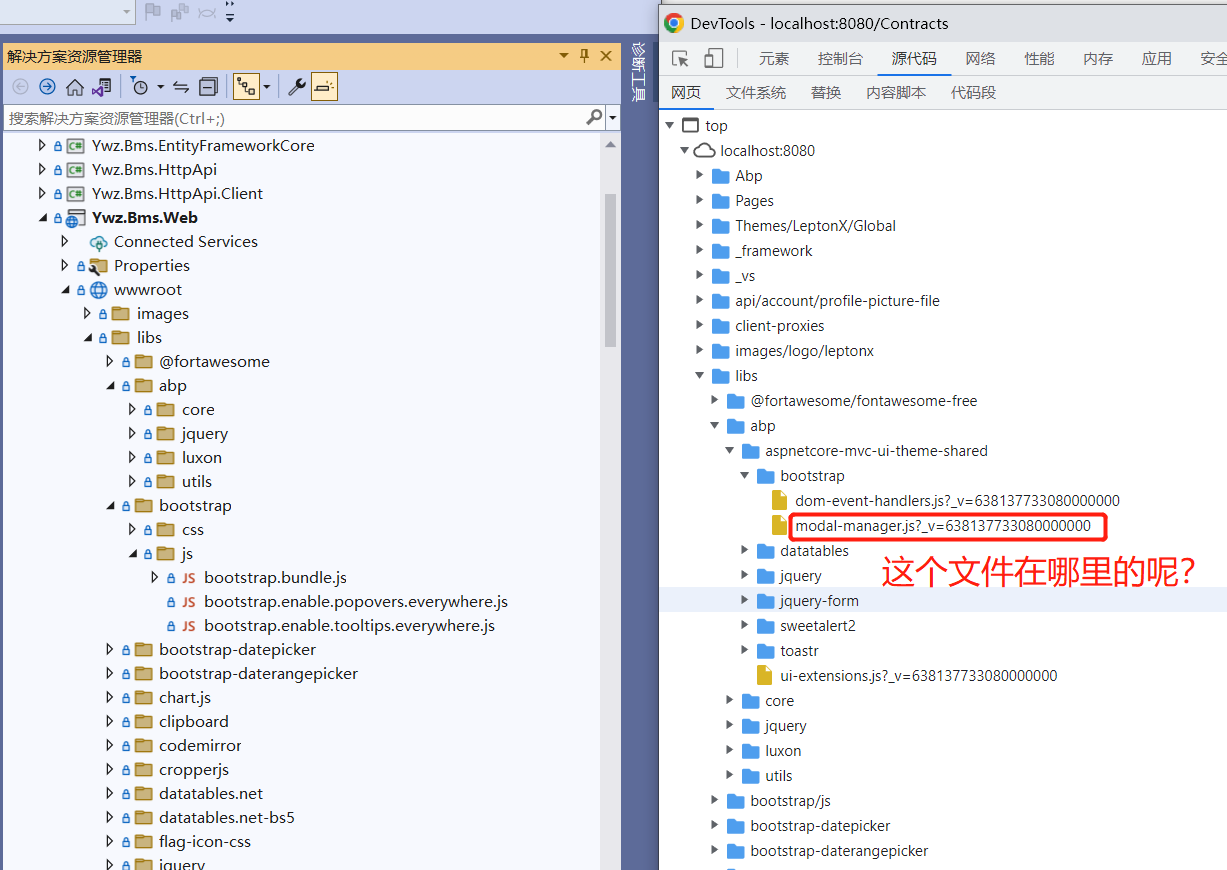Image resolution: width=1227 pixels, height=870 pixels.
Task: Toggle auto-hide pin on Solution Explorer panel
Action: [x=585, y=56]
